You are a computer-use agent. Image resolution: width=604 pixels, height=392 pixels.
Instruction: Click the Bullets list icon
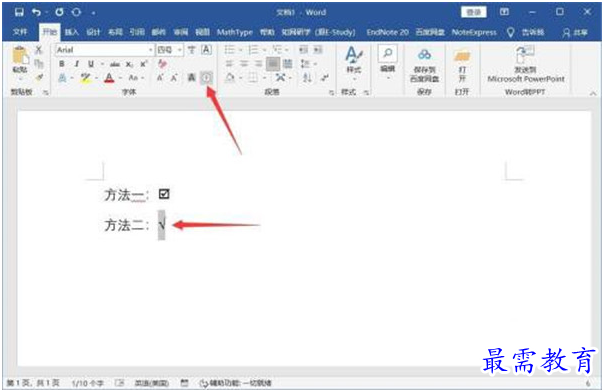click(x=230, y=50)
